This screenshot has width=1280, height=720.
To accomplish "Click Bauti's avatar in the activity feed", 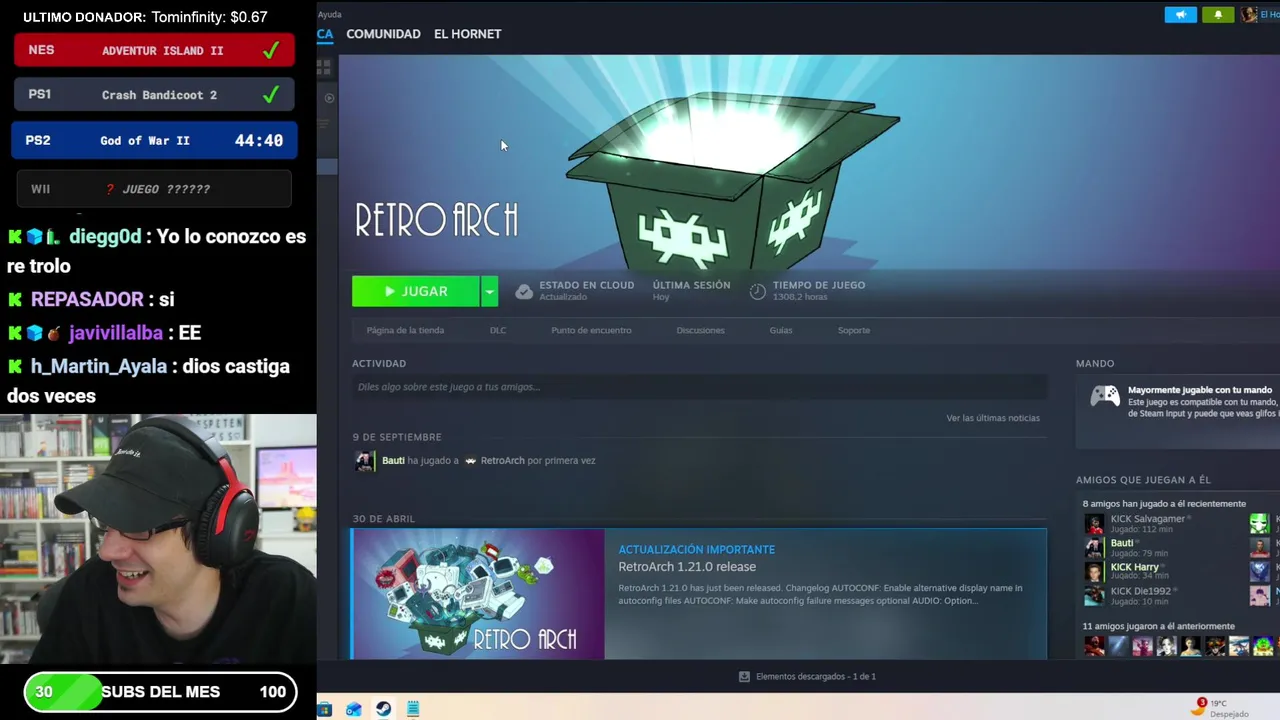I will click(x=365, y=461).
